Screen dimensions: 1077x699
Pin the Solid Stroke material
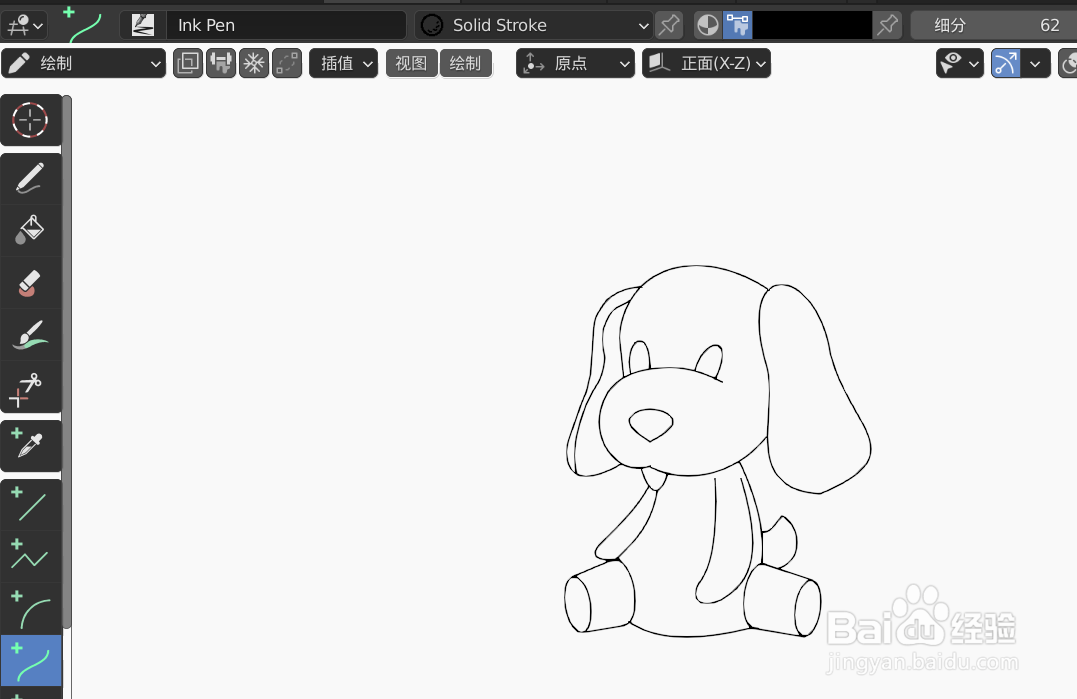669,25
